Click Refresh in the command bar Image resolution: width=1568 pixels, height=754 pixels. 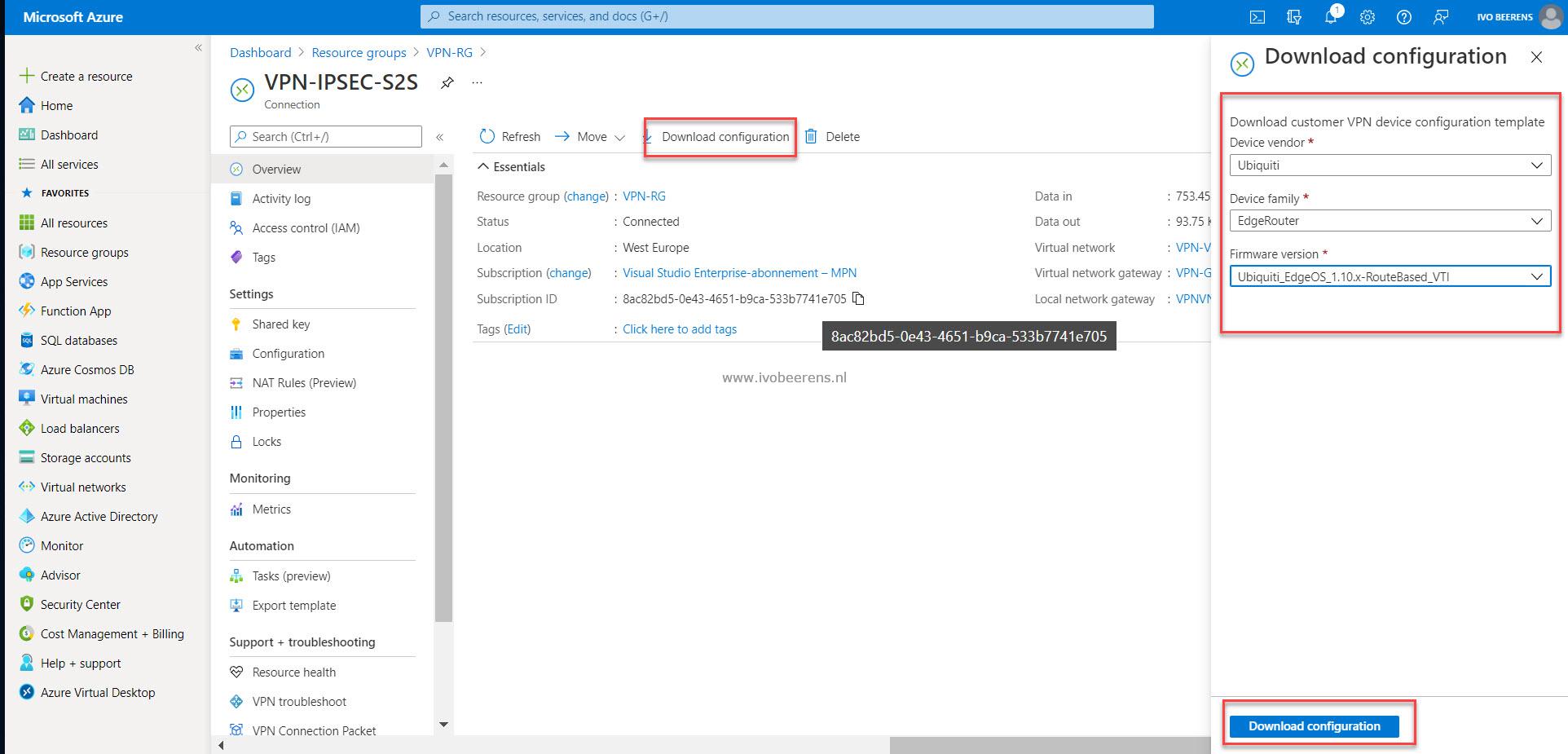tap(510, 136)
